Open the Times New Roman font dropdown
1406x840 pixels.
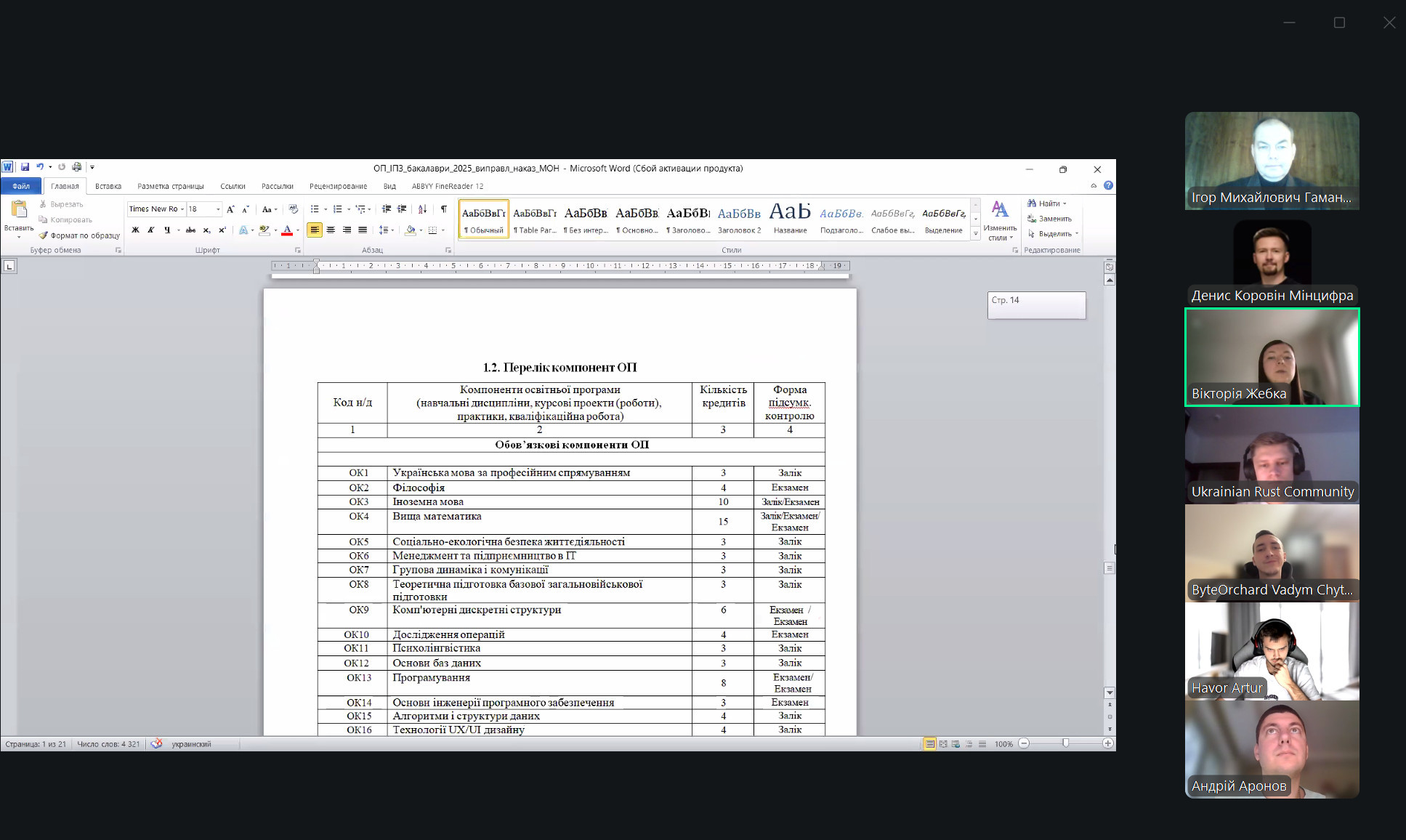pyautogui.click(x=182, y=209)
